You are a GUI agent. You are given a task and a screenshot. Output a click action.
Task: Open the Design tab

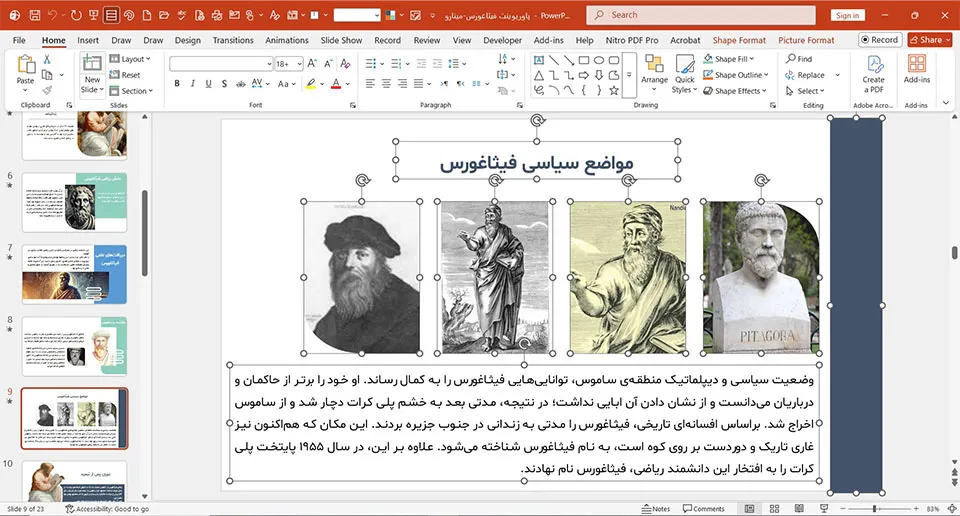[187, 40]
